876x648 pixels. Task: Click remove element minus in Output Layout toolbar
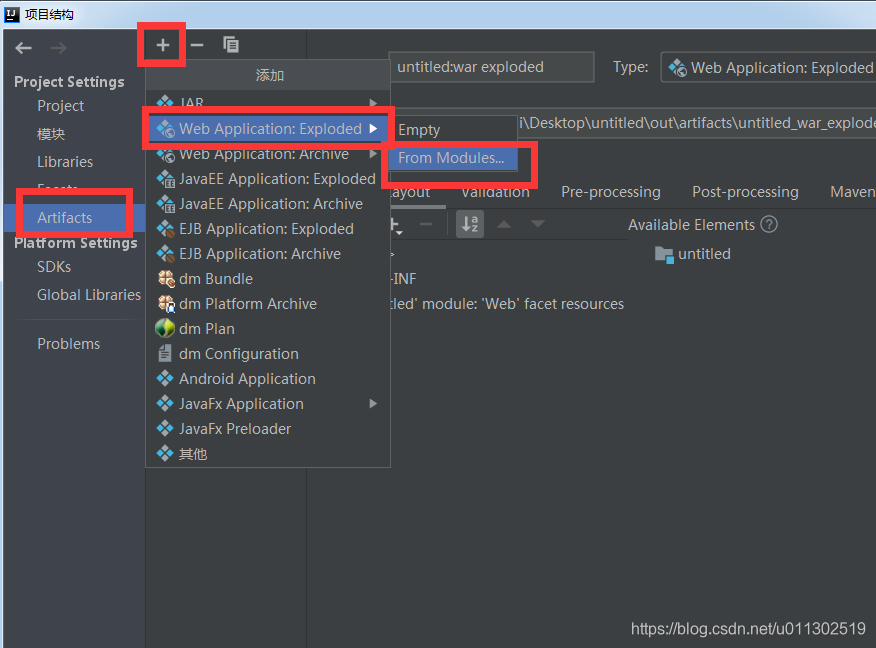pyautogui.click(x=426, y=225)
